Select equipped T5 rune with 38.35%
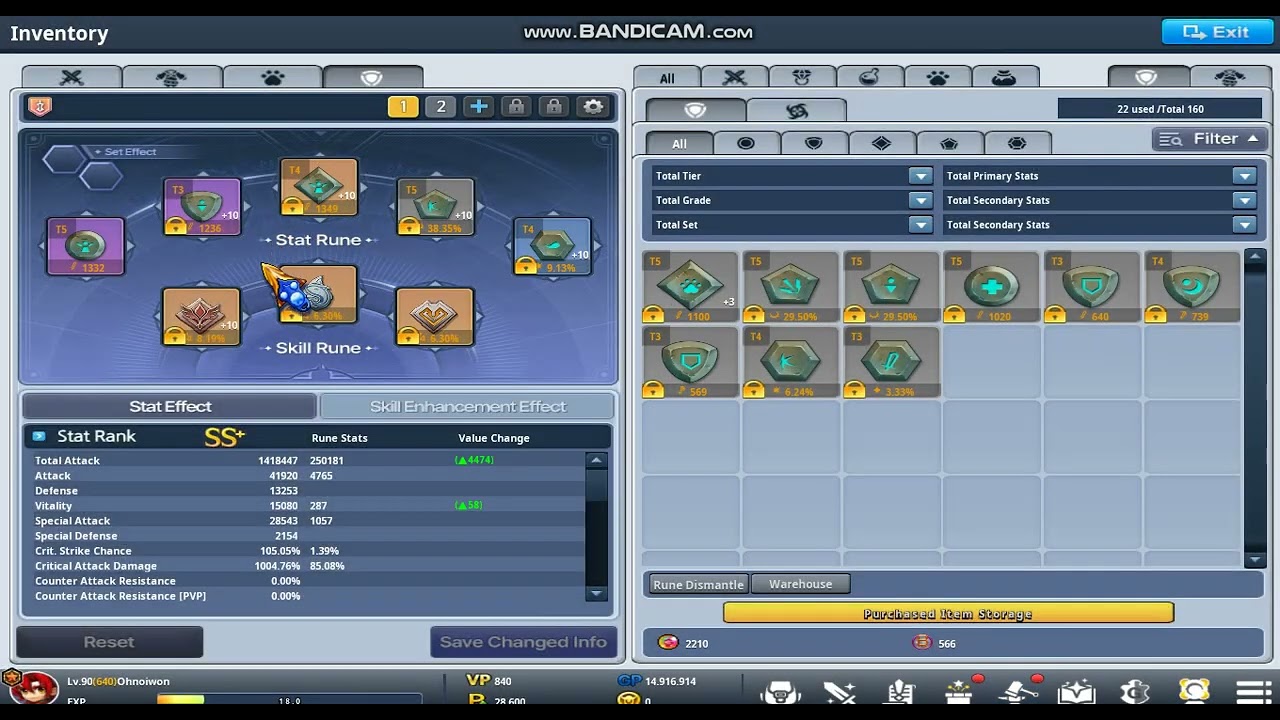This screenshot has height=720, width=1280. tap(435, 207)
